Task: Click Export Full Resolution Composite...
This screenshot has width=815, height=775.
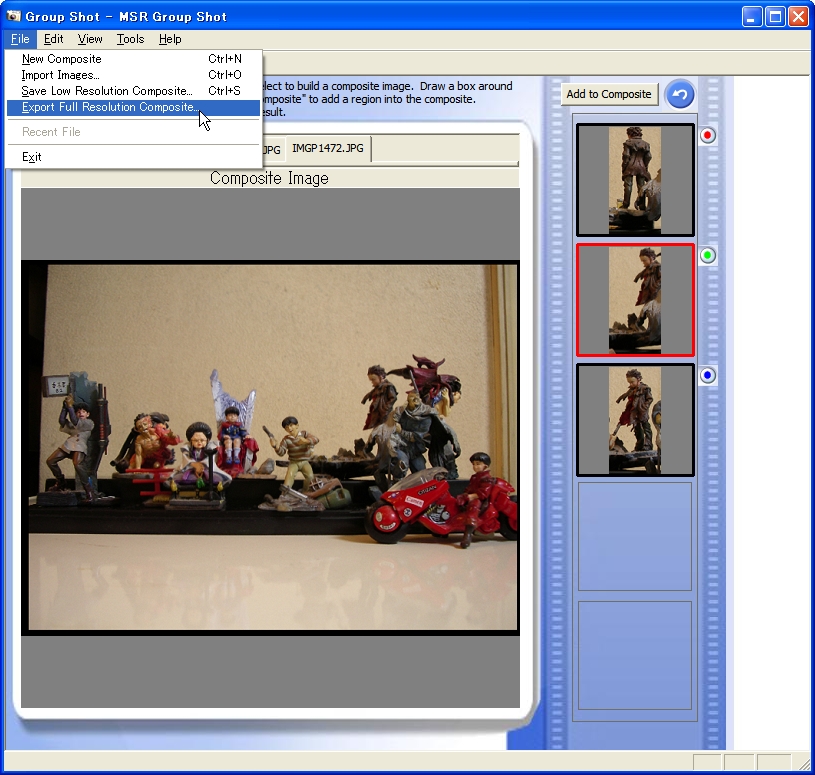Action: [x=133, y=107]
